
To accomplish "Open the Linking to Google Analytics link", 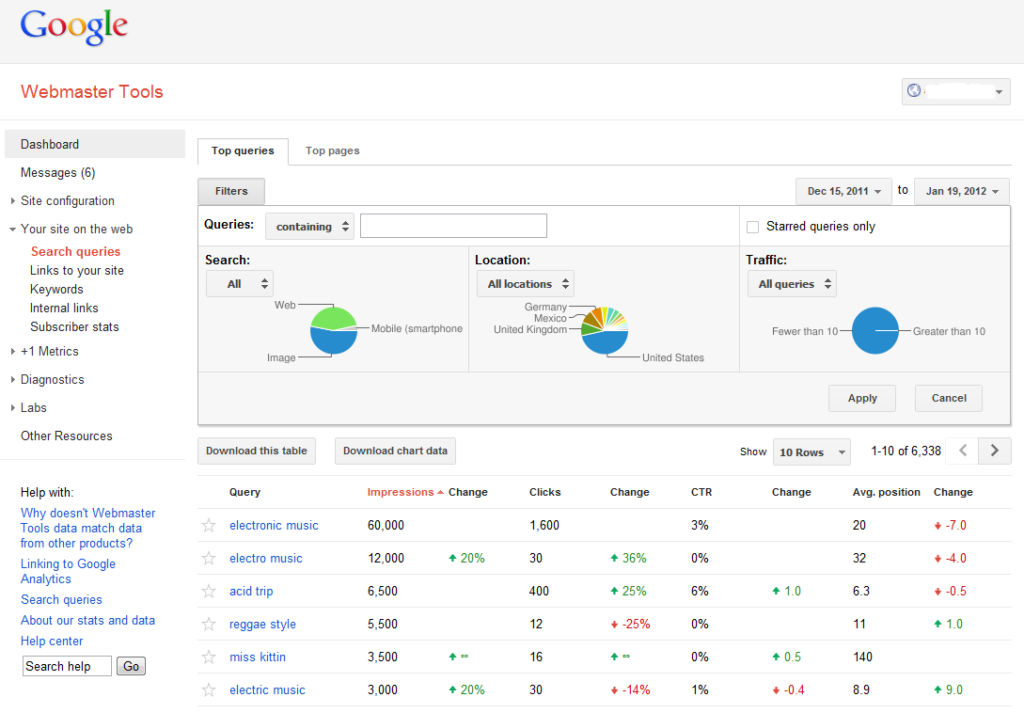I will [x=68, y=571].
